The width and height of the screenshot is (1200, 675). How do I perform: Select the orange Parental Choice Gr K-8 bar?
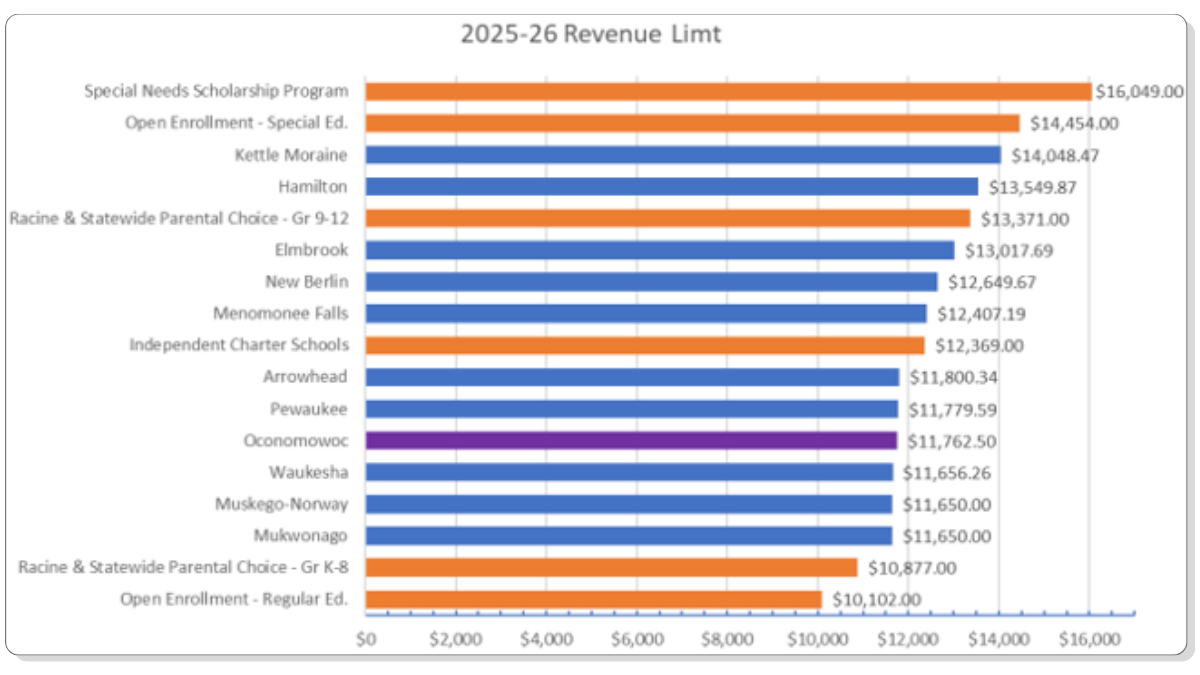tap(612, 567)
